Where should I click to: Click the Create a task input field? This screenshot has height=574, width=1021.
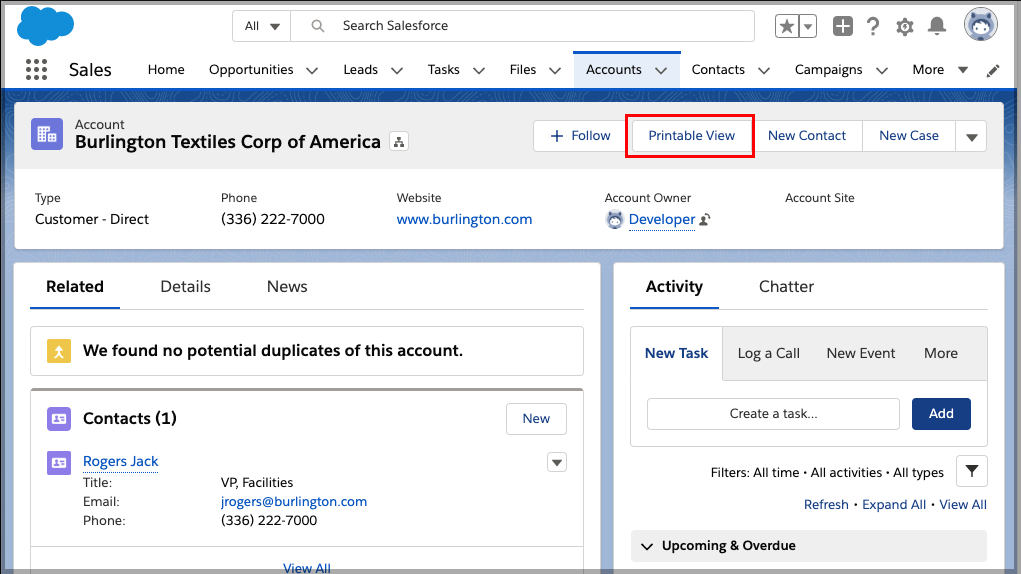(773, 414)
